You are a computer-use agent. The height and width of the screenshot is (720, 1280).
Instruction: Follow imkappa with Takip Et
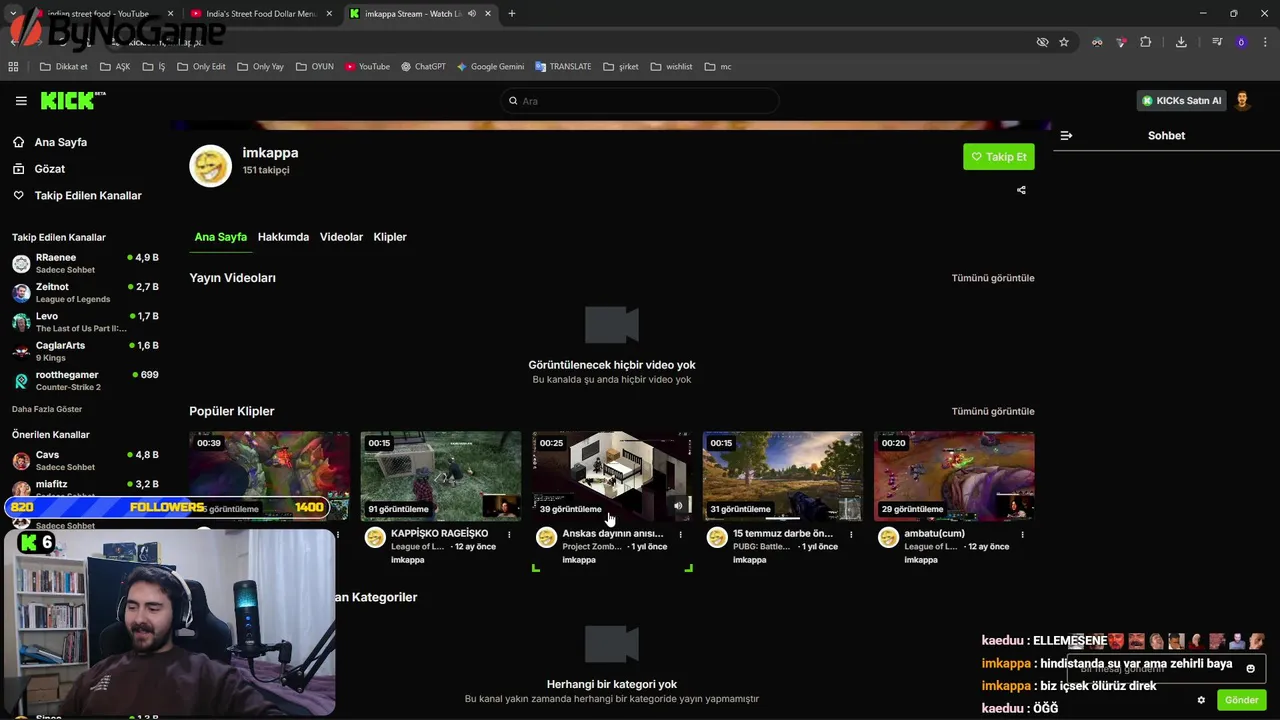click(x=999, y=157)
